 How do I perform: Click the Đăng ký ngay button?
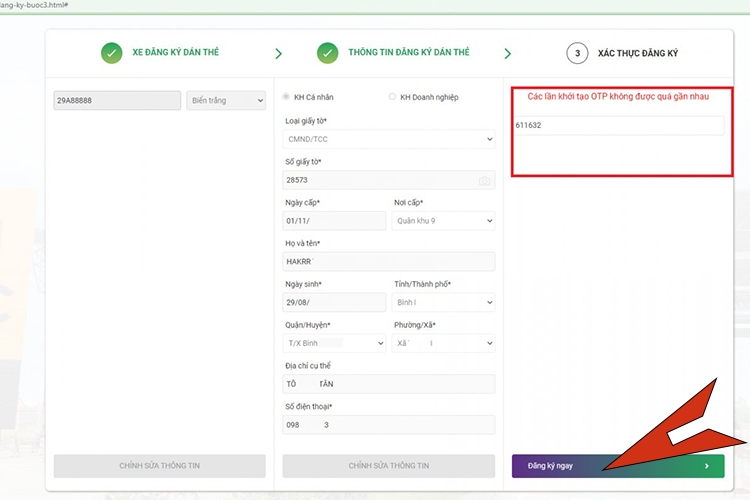(618, 466)
